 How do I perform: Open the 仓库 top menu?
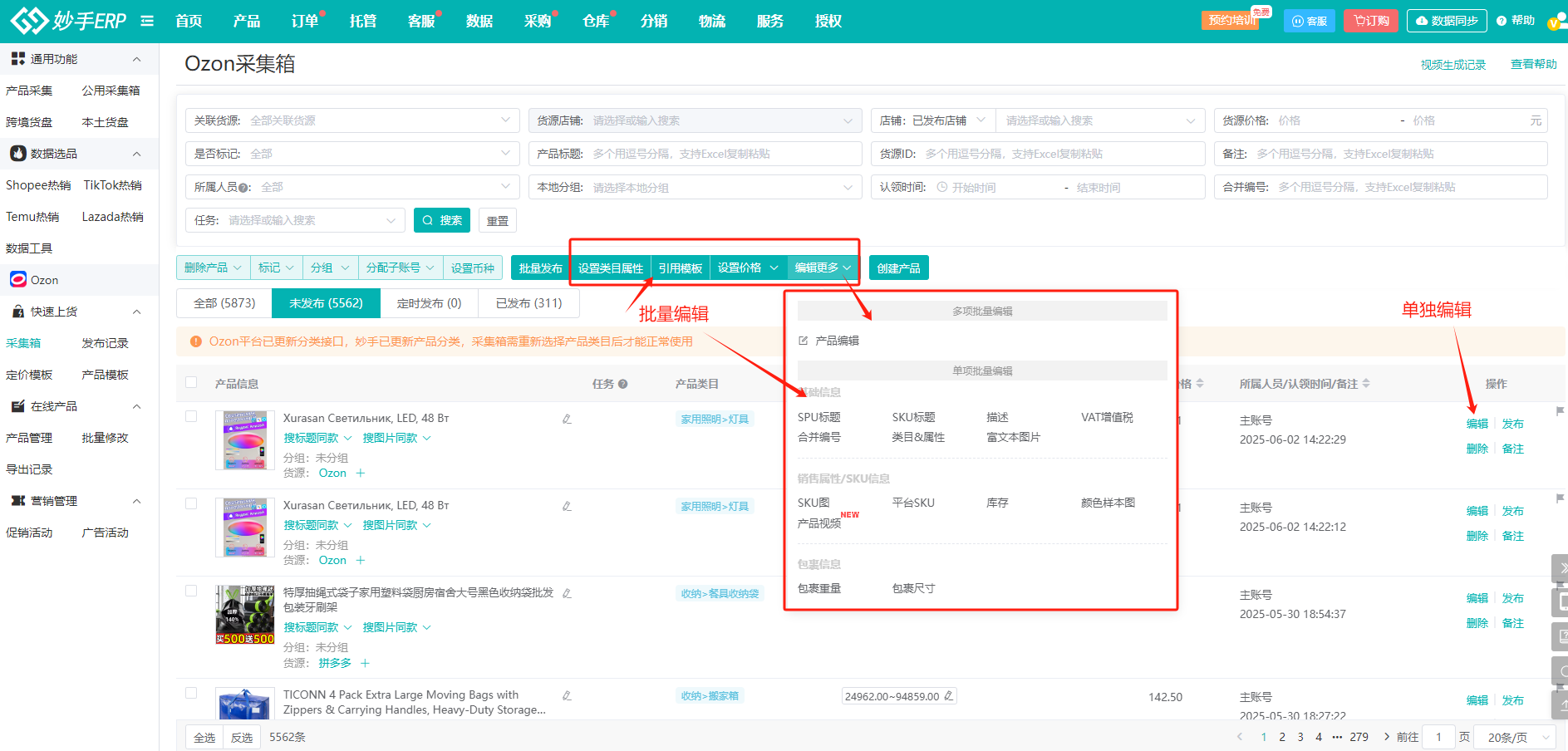(x=596, y=21)
